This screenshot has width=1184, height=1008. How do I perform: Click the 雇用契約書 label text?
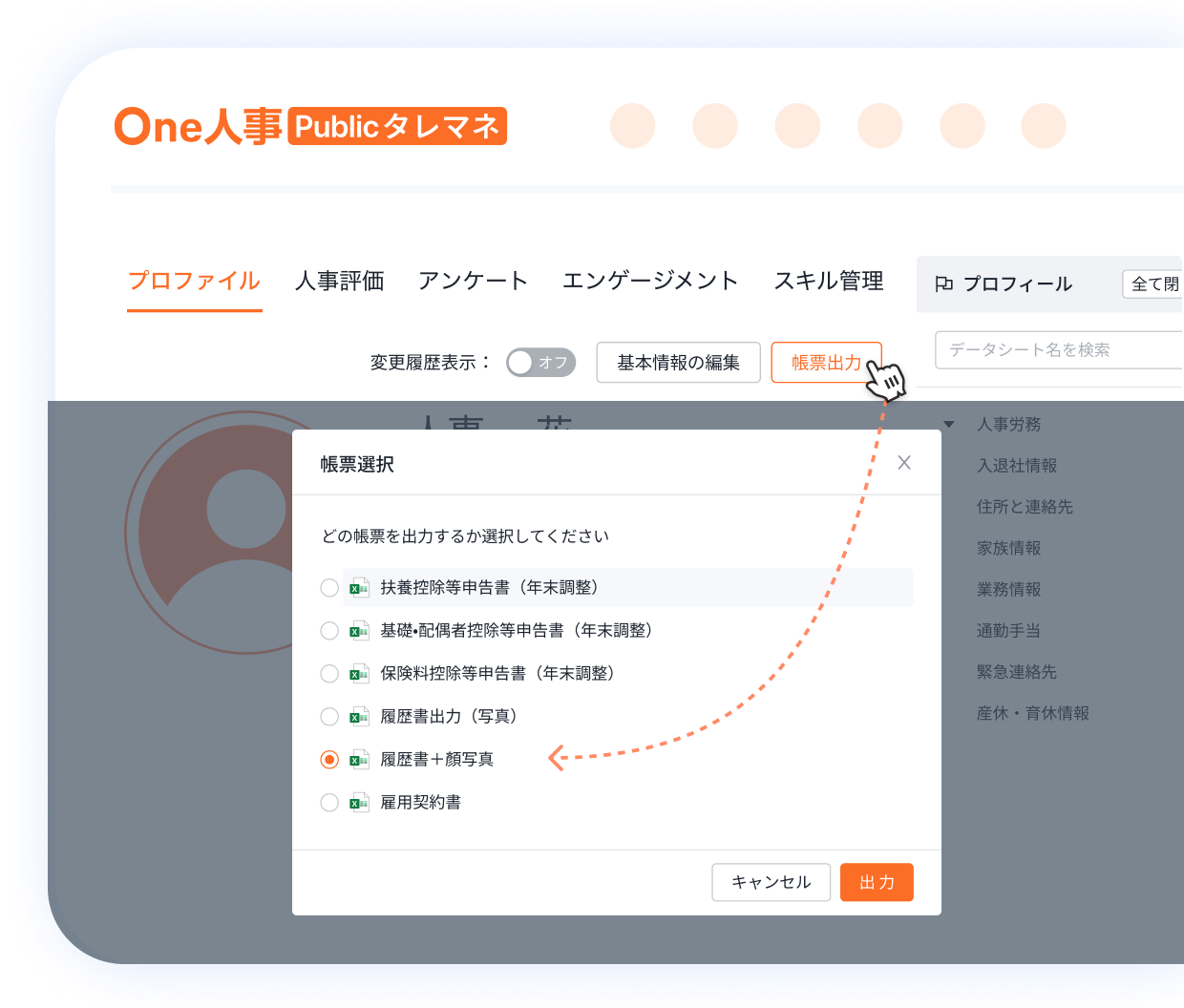pos(420,803)
